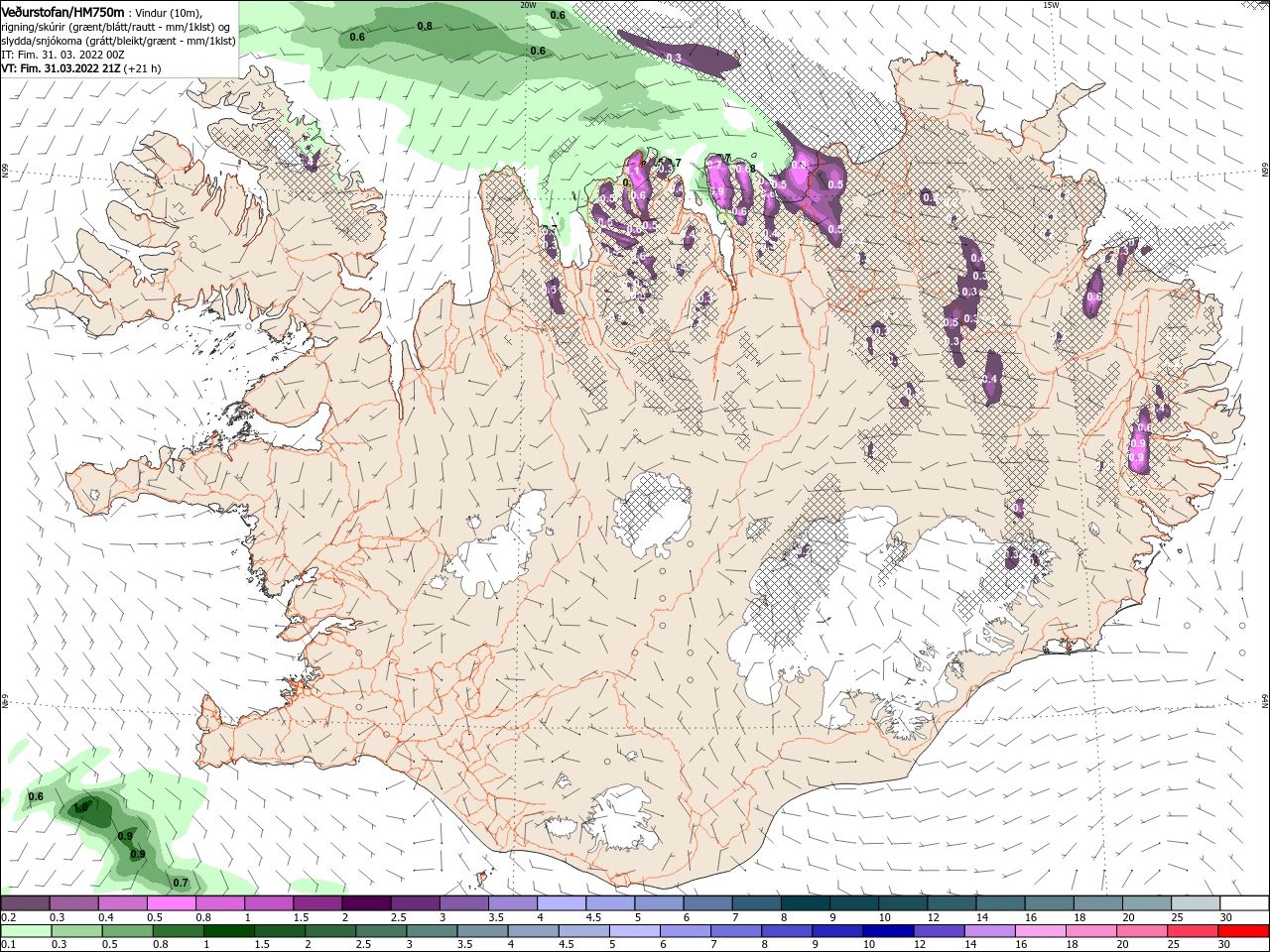The image size is (1270, 952).
Task: Pick the bright red 30 rain scale swatch
Action: 1244,931
